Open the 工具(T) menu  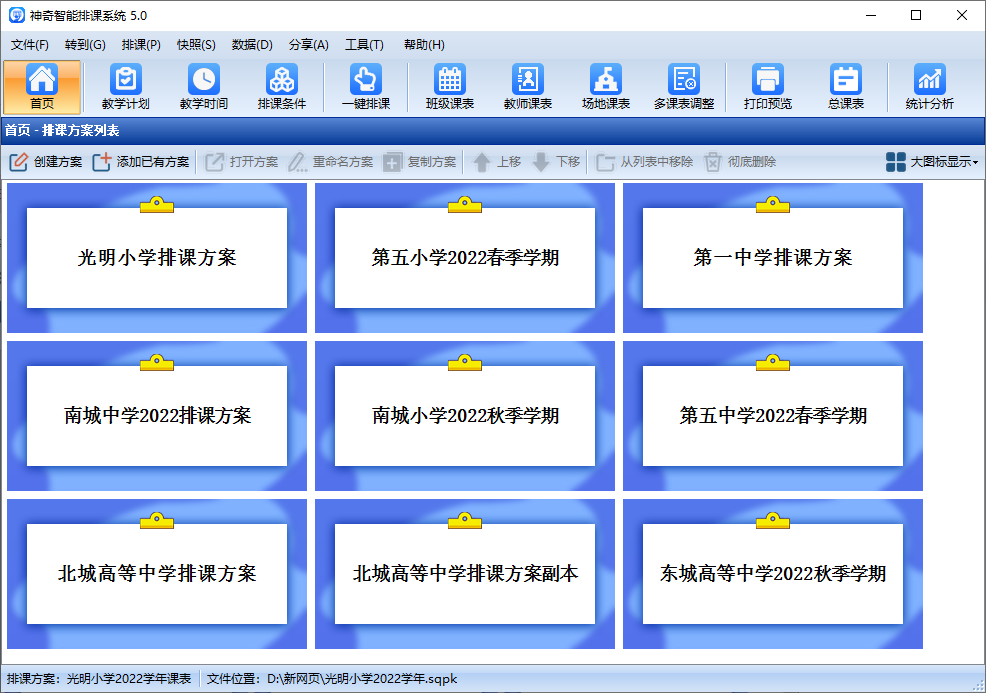tap(364, 45)
